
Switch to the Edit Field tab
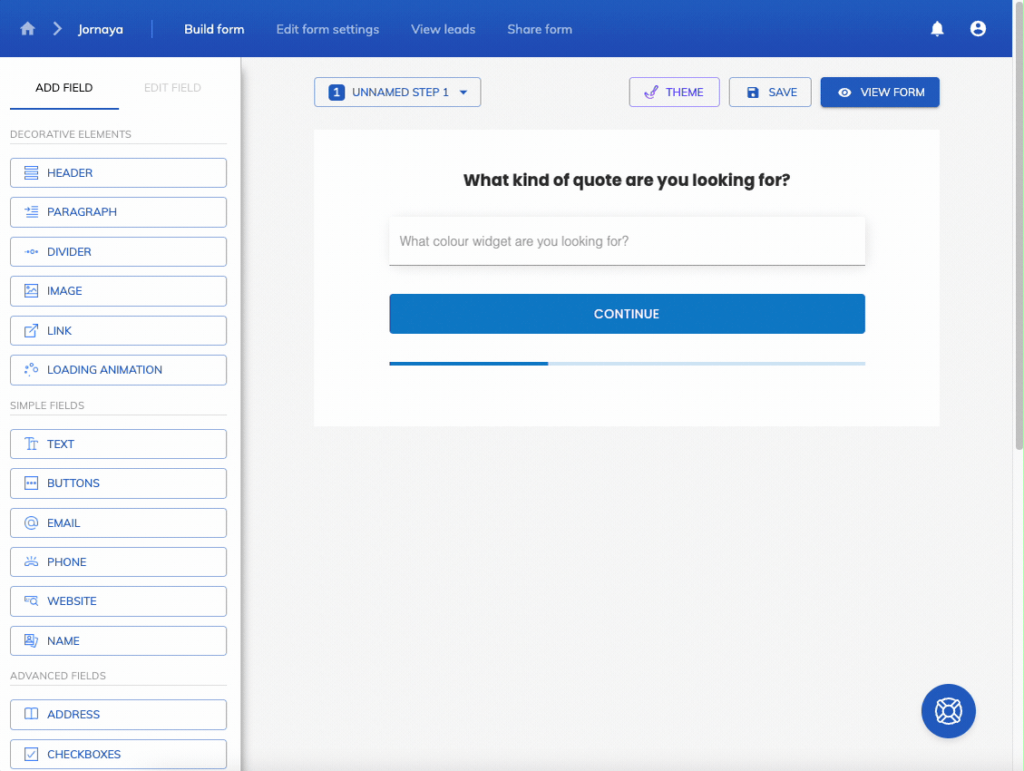(x=172, y=87)
